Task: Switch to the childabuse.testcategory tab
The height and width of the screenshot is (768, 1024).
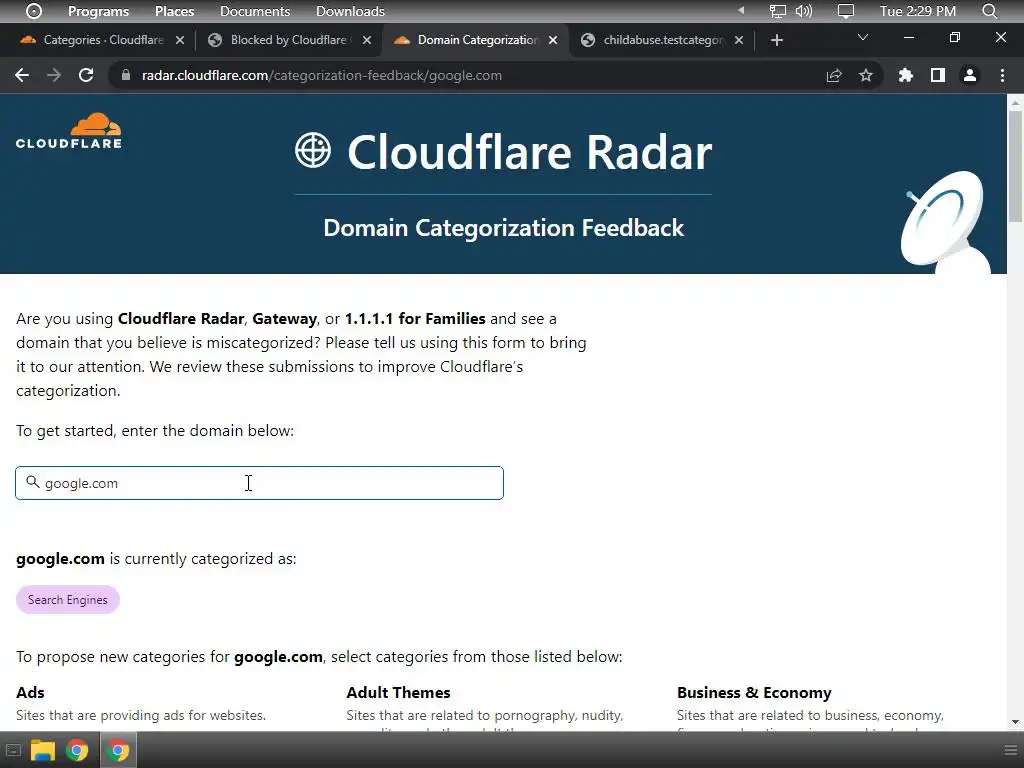Action: pyautogui.click(x=661, y=40)
